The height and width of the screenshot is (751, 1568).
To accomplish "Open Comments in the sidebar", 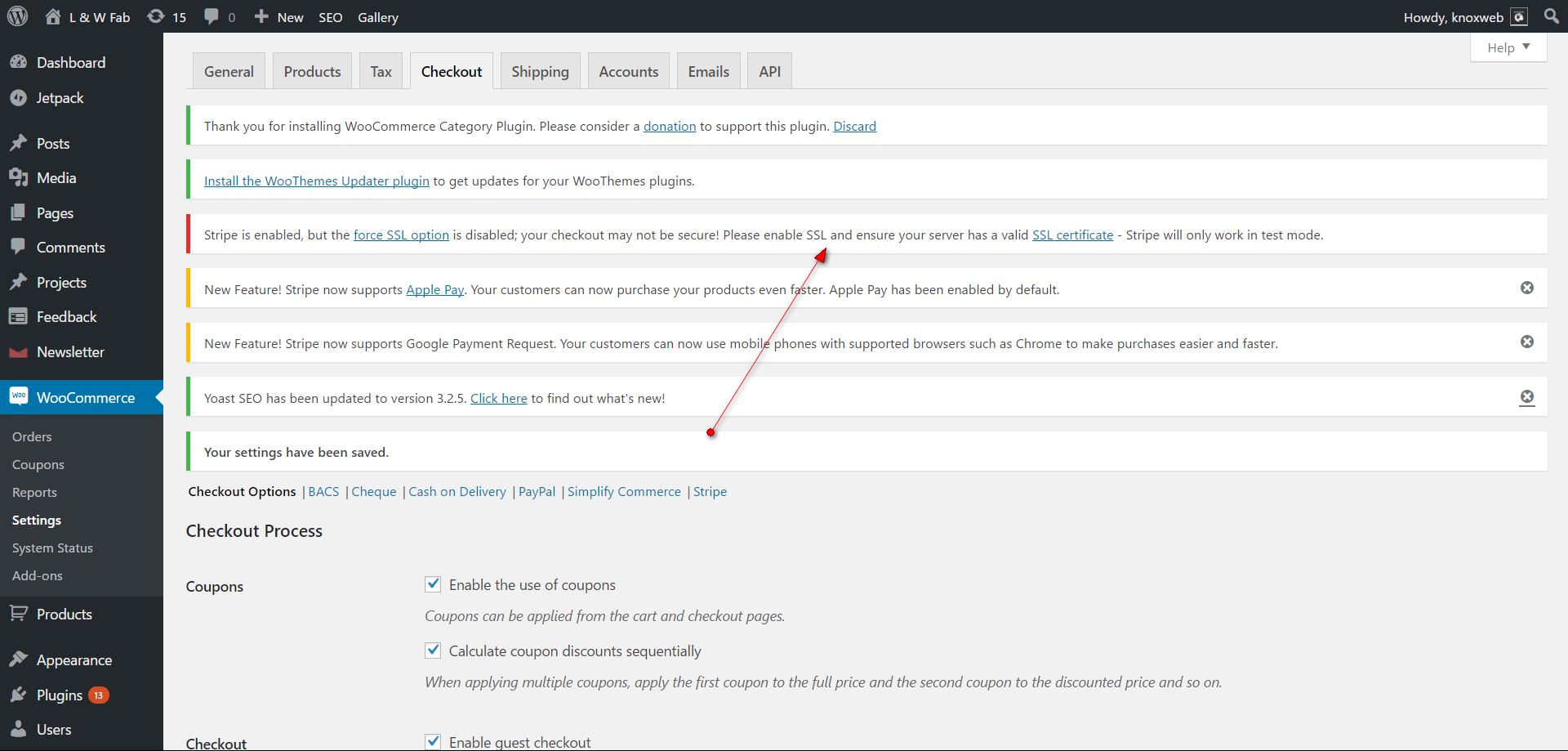I will click(71, 248).
